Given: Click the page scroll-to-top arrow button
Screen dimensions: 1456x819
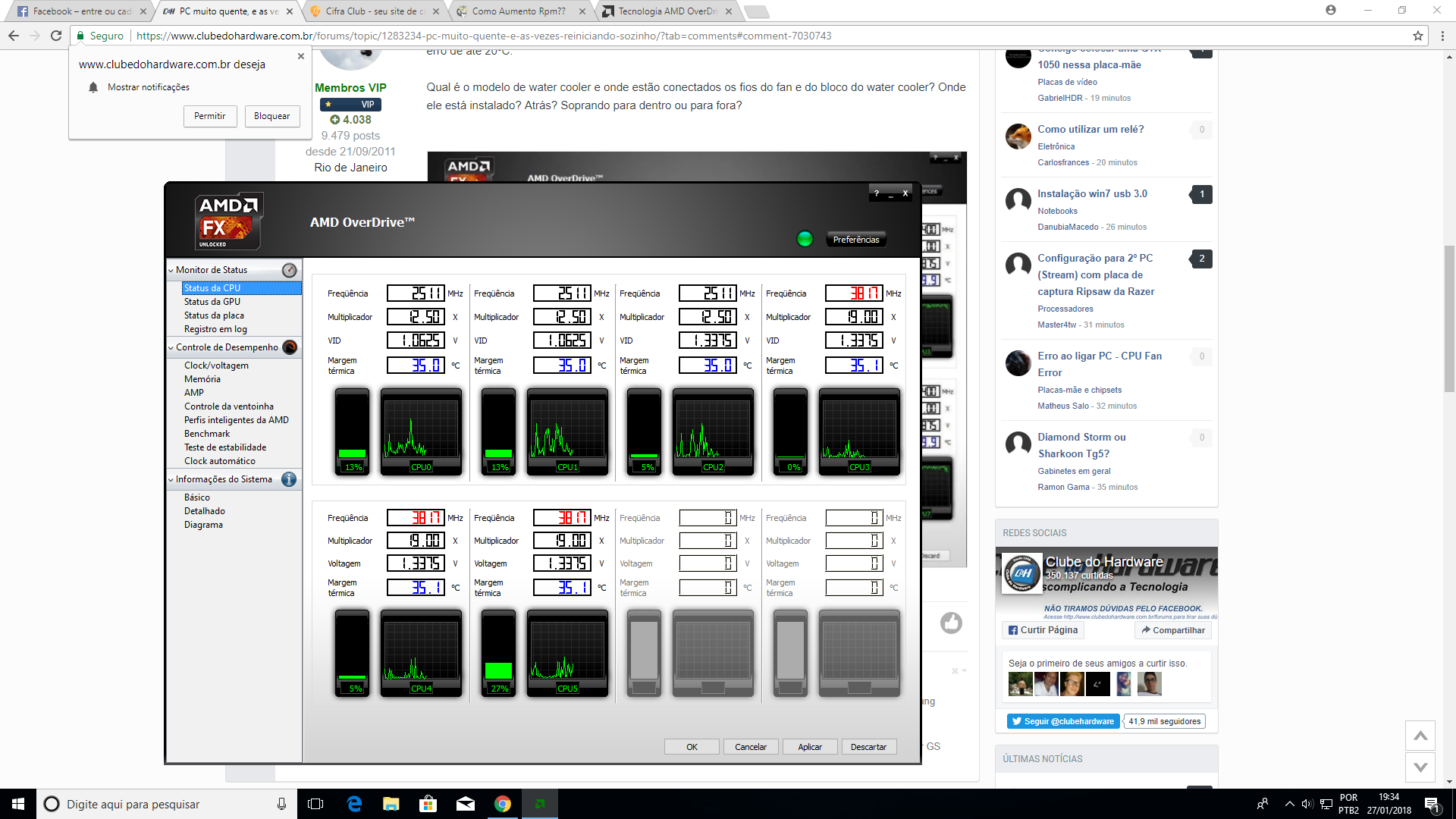Looking at the screenshot, I should point(1420,736).
